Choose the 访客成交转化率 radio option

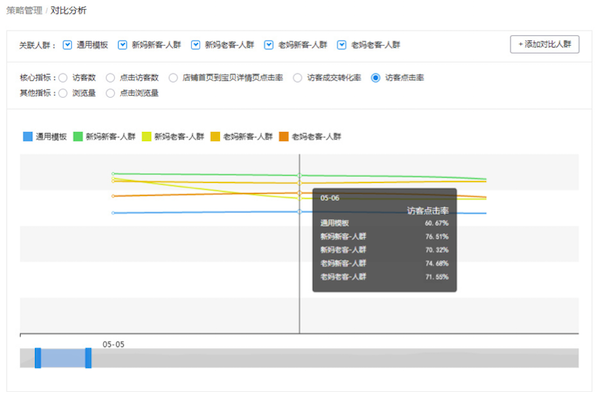click(x=297, y=78)
